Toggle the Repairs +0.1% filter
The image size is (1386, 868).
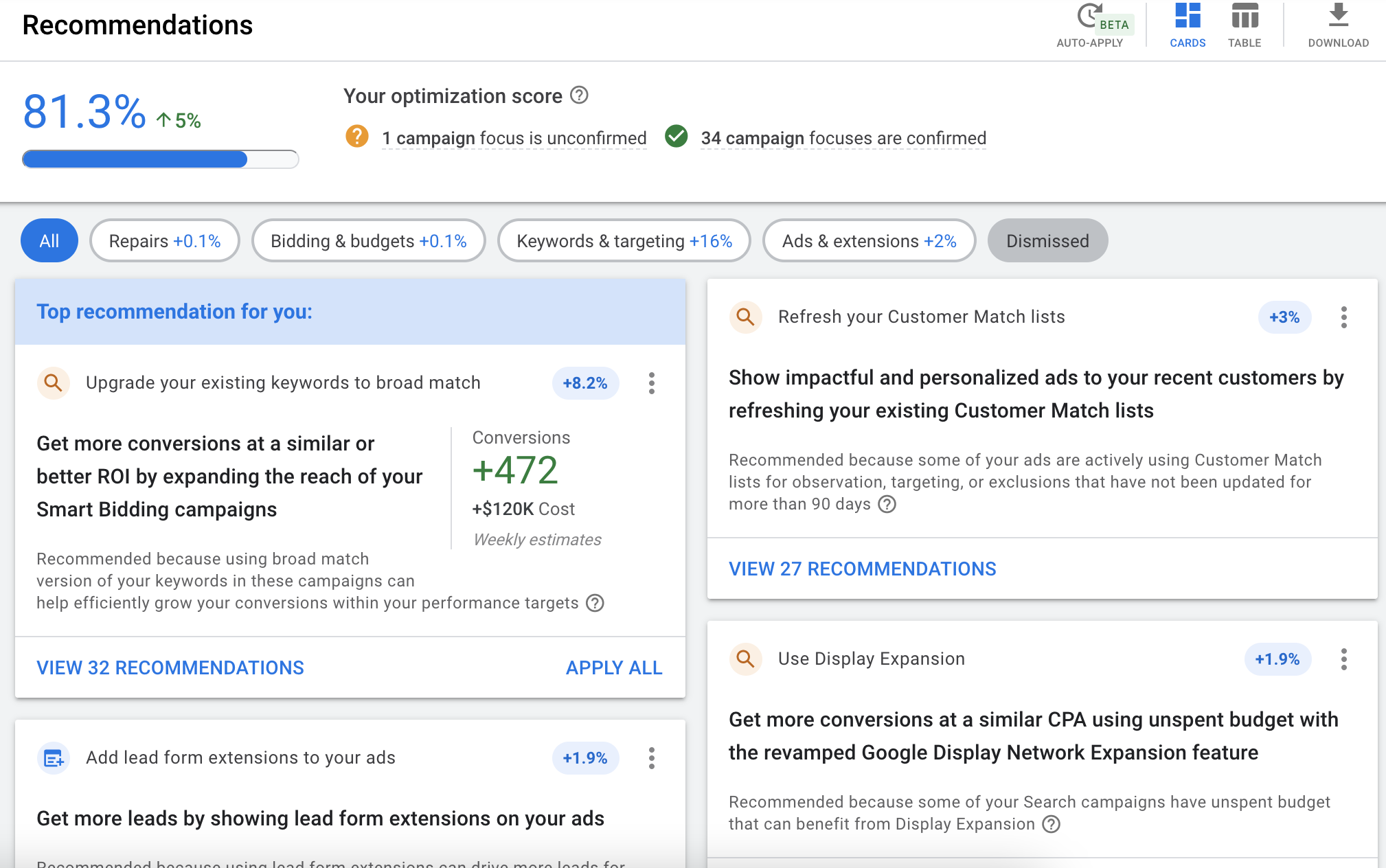164,240
